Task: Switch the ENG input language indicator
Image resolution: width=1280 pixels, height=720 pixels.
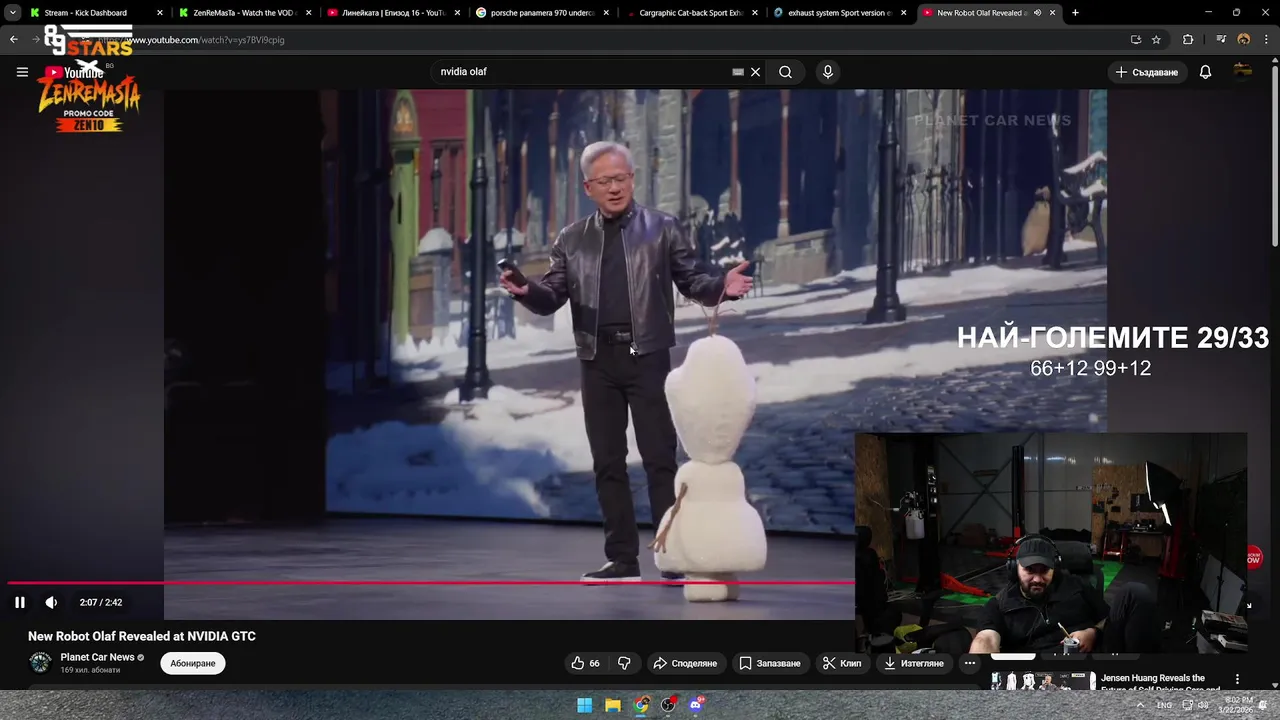Action: tap(1164, 705)
